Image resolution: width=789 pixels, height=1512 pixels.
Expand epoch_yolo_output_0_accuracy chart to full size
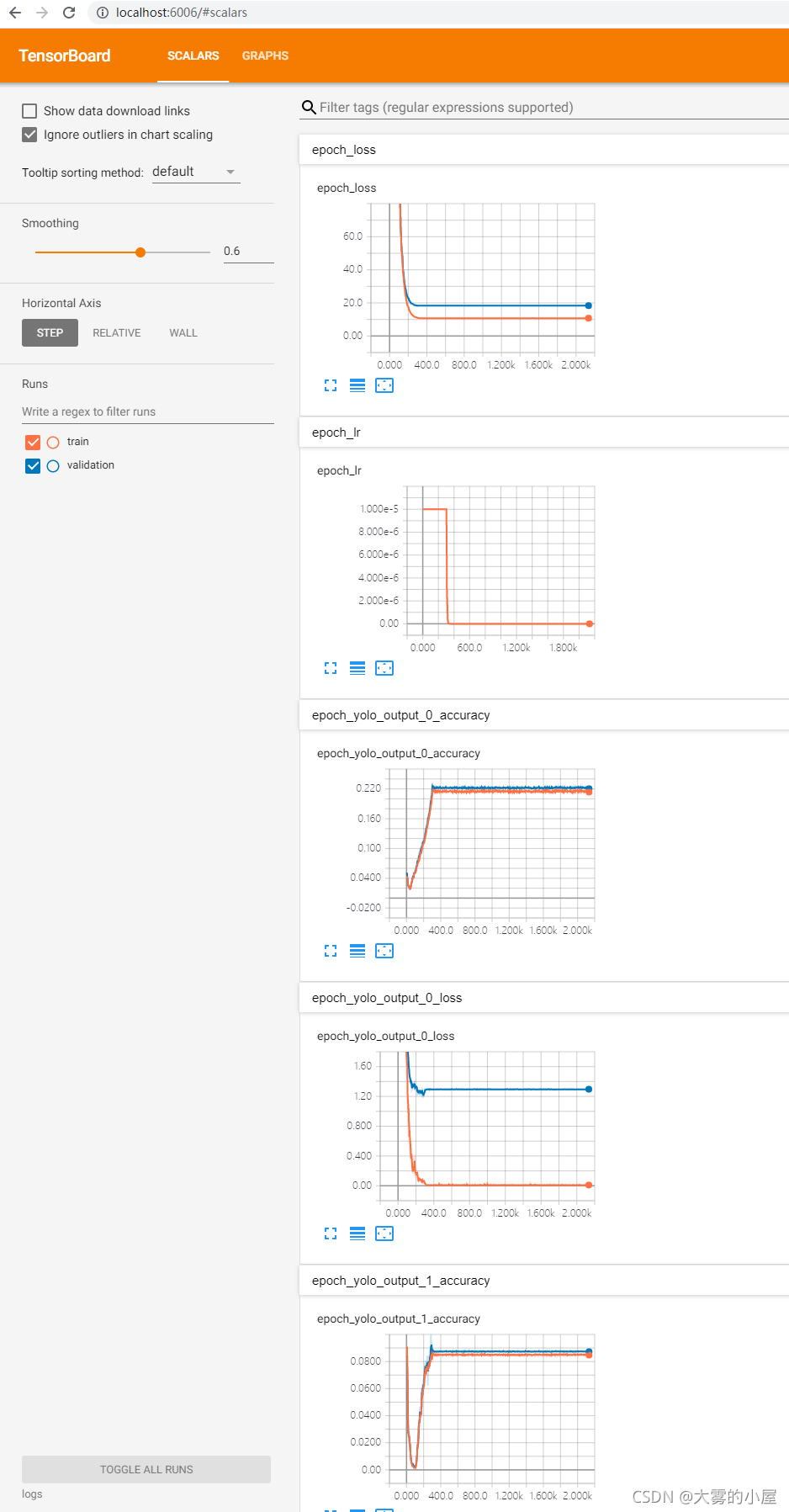(331, 951)
